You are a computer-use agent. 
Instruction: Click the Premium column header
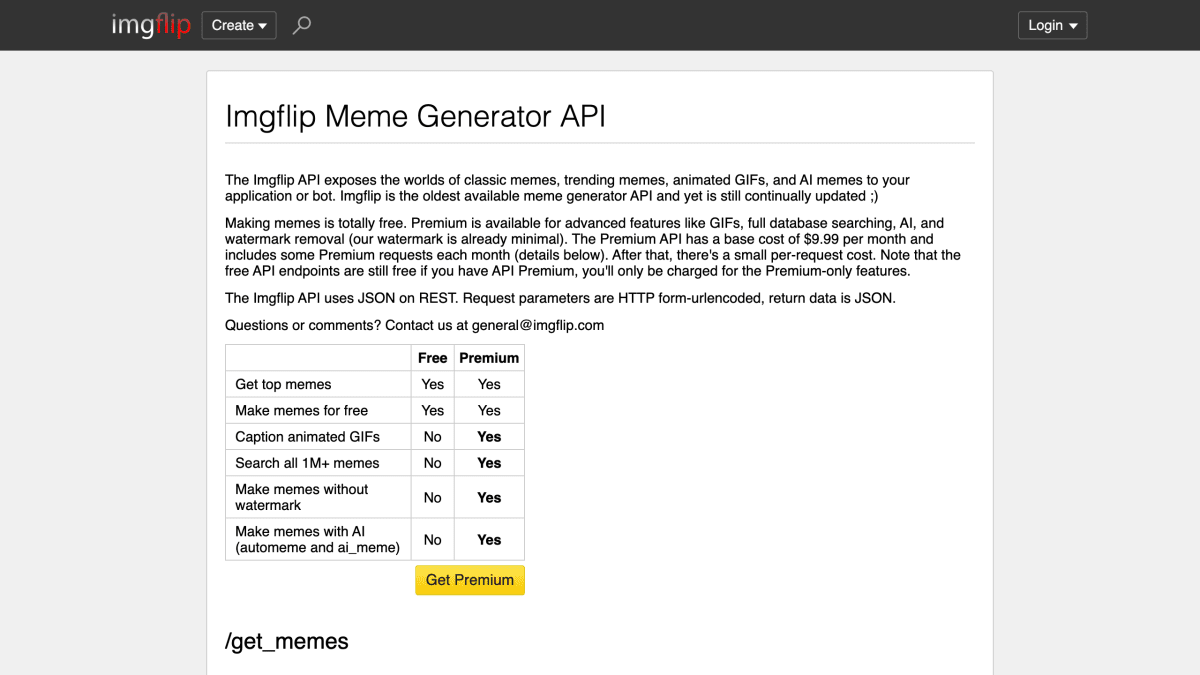tap(489, 358)
